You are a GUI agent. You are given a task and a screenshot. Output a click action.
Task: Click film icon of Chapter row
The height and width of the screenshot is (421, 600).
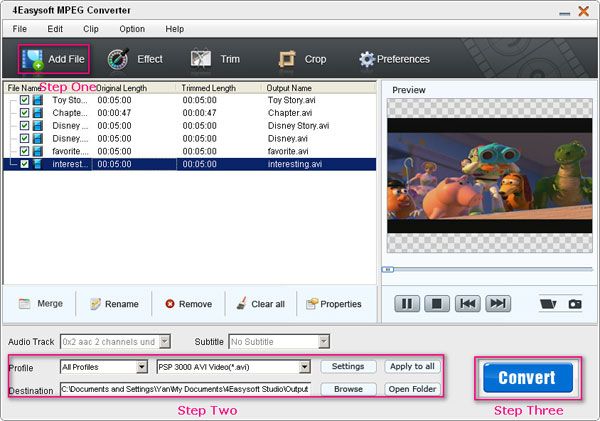[x=38, y=113]
